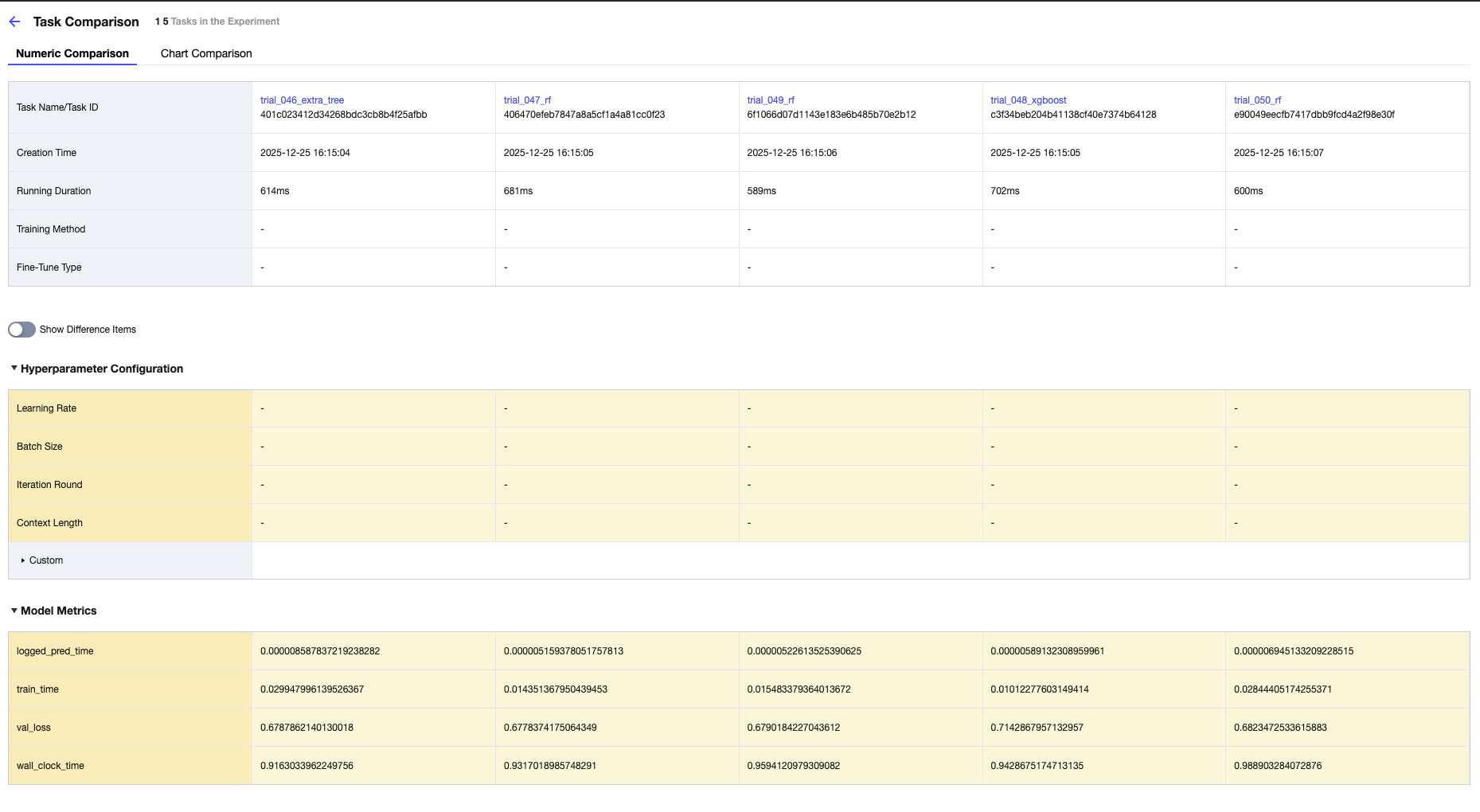Toggle Show Difference Items switch
The height and width of the screenshot is (812, 1480).
(x=22, y=330)
